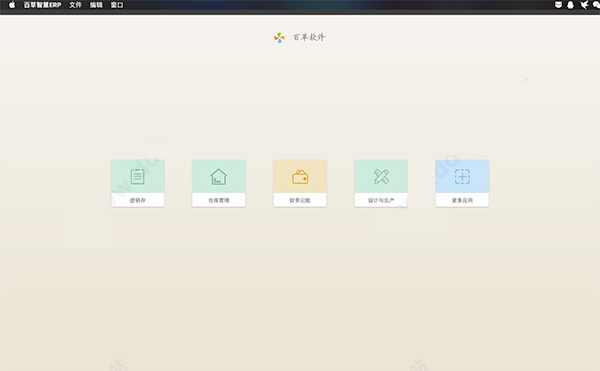Viewport: 600px width, 371px height.
Task: Open the 进销存 module card
Action: pyautogui.click(x=138, y=184)
